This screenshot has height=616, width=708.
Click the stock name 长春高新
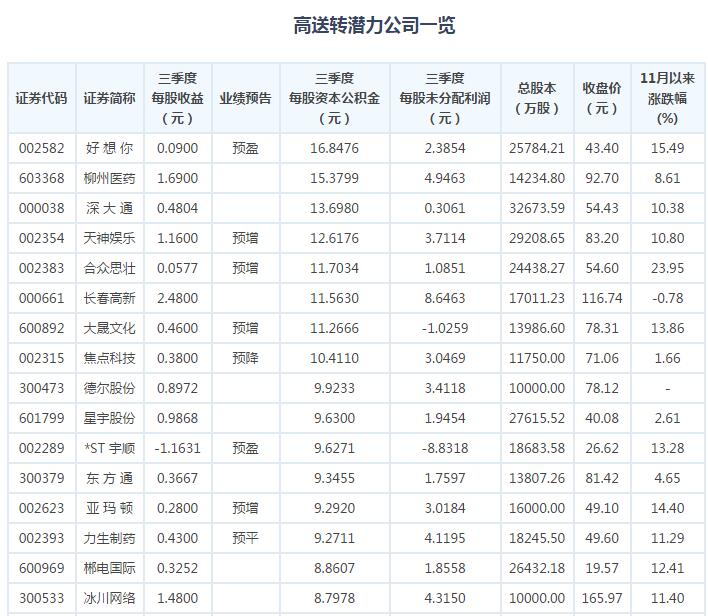click(x=109, y=298)
